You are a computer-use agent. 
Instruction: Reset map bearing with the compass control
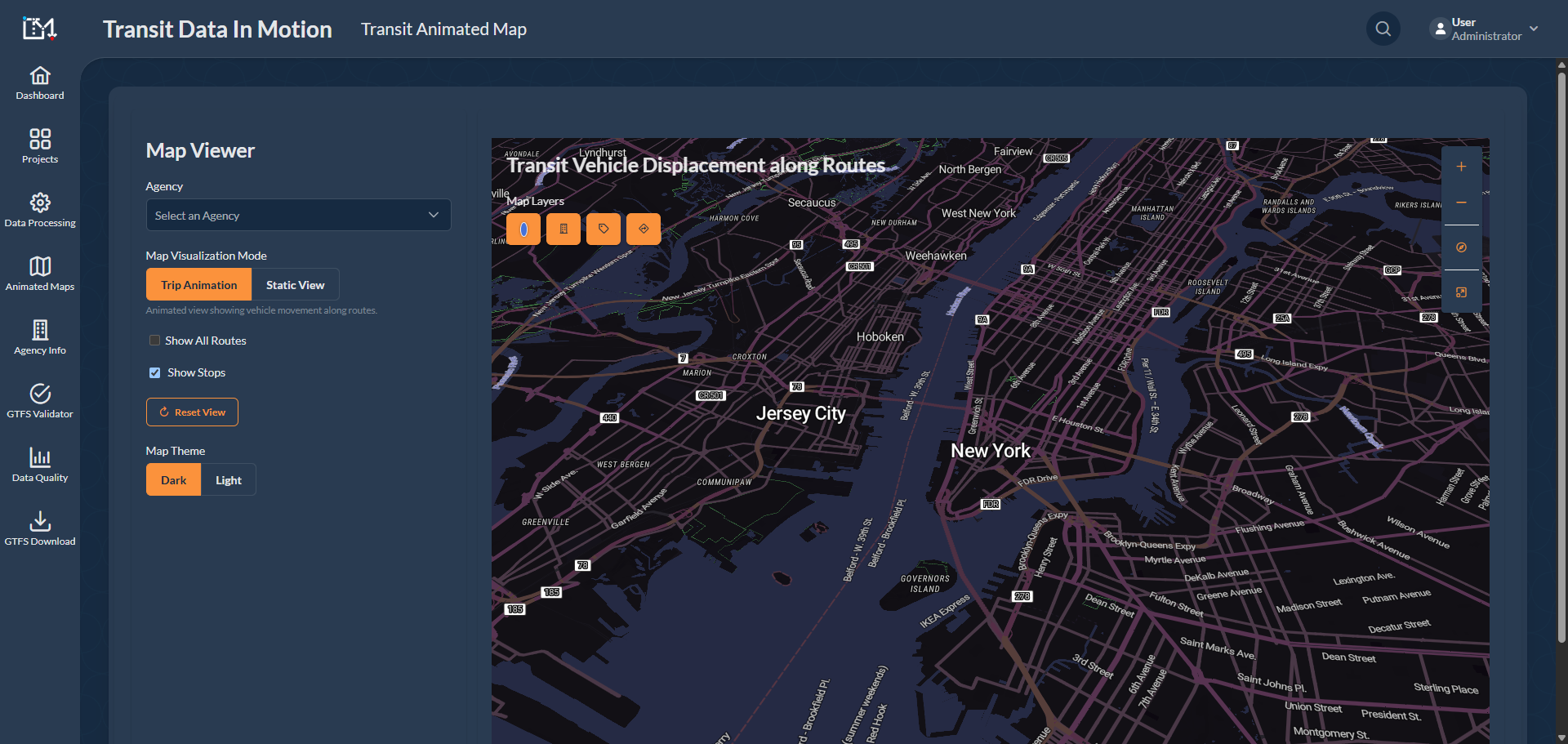[x=1462, y=247]
